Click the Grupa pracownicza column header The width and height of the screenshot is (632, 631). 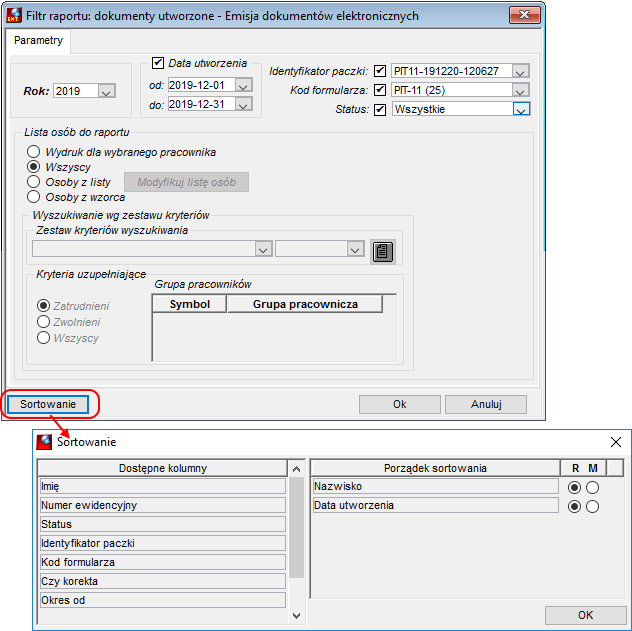[x=305, y=304]
